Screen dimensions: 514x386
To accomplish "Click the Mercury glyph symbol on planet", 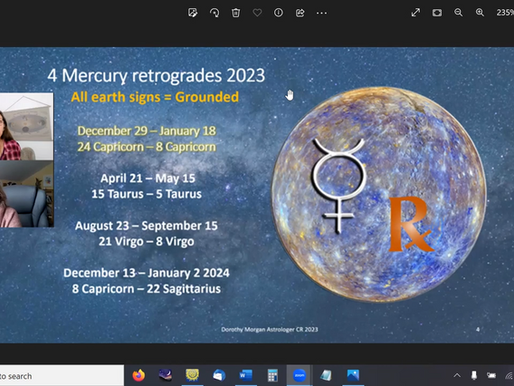I will click(x=339, y=185).
